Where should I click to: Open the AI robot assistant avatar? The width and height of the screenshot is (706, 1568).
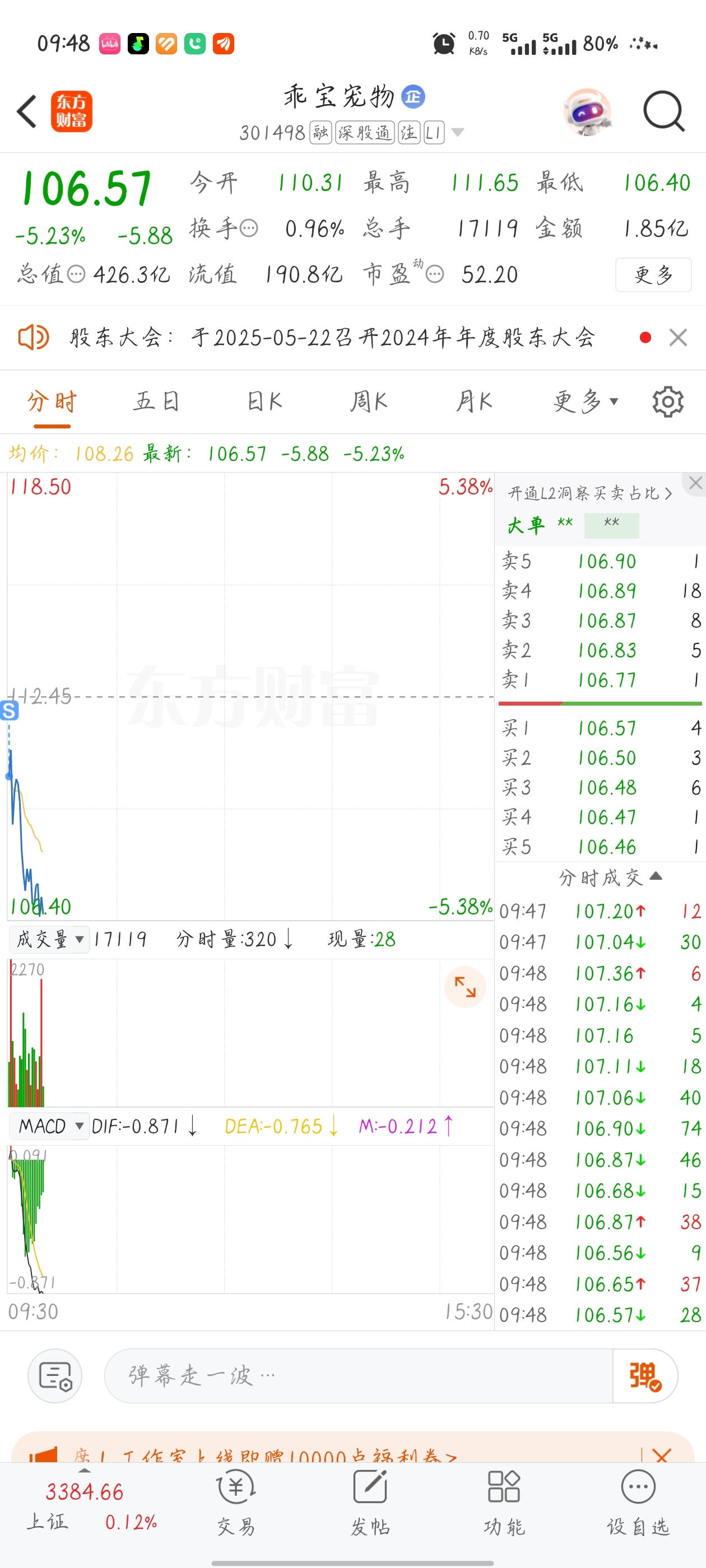[587, 112]
